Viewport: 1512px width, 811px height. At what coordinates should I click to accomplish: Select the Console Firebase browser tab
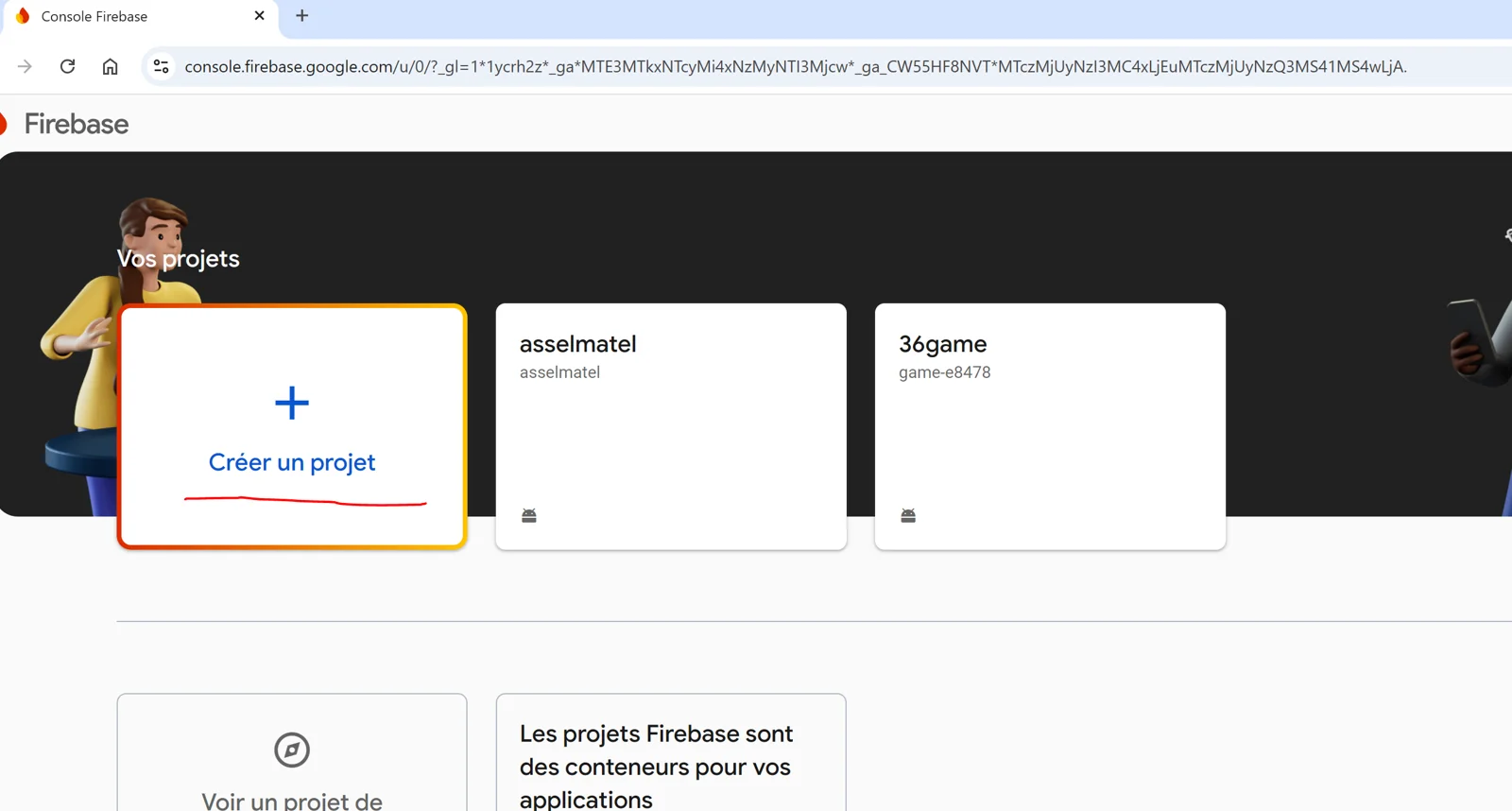tap(140, 17)
